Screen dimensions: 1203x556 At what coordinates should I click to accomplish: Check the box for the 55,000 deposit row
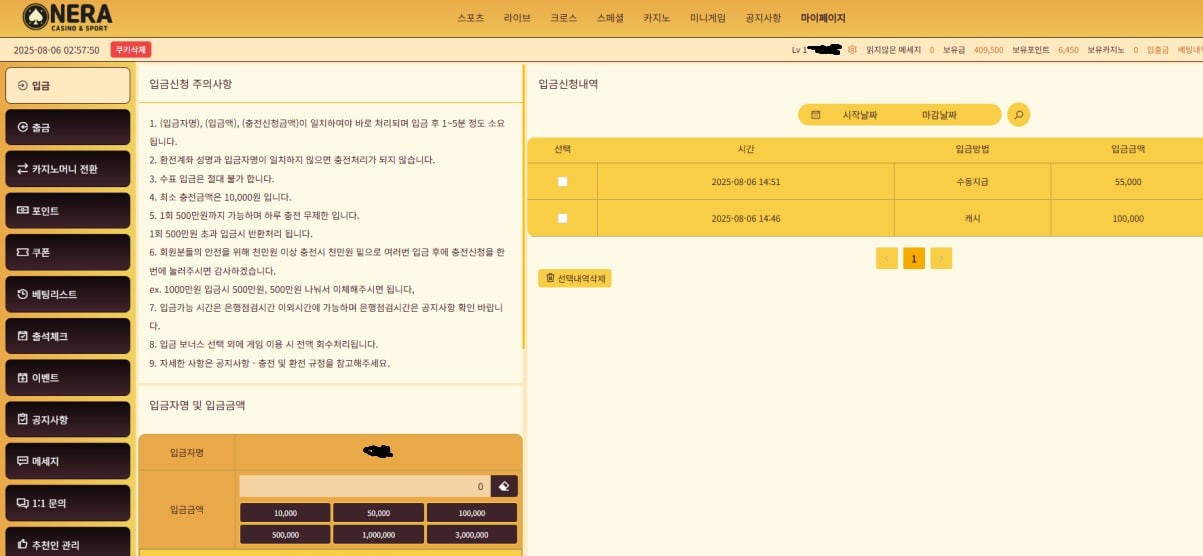point(562,182)
